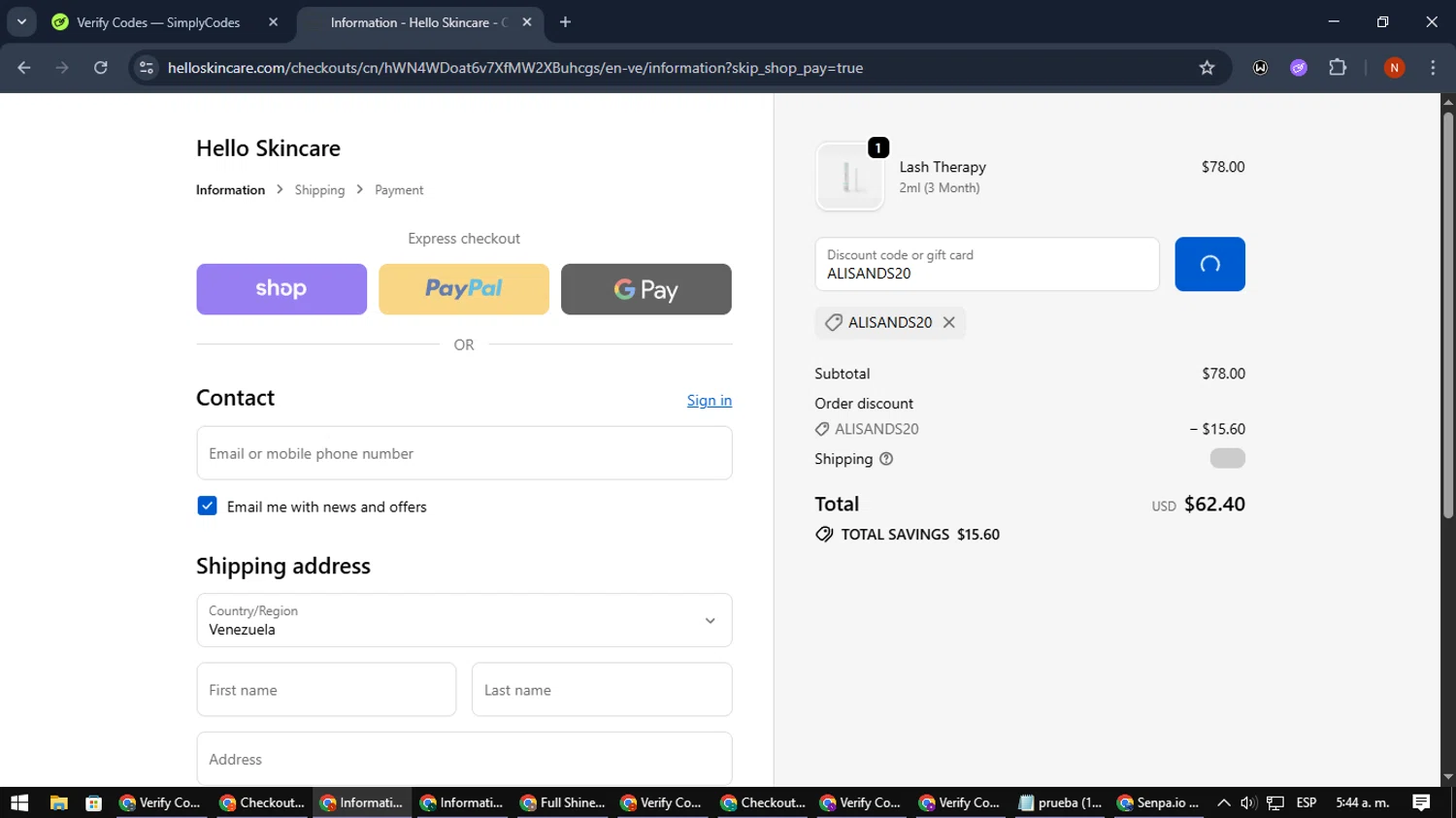Select the Information breadcrumb step
Screen dimensions: 1456x818
tap(230, 190)
